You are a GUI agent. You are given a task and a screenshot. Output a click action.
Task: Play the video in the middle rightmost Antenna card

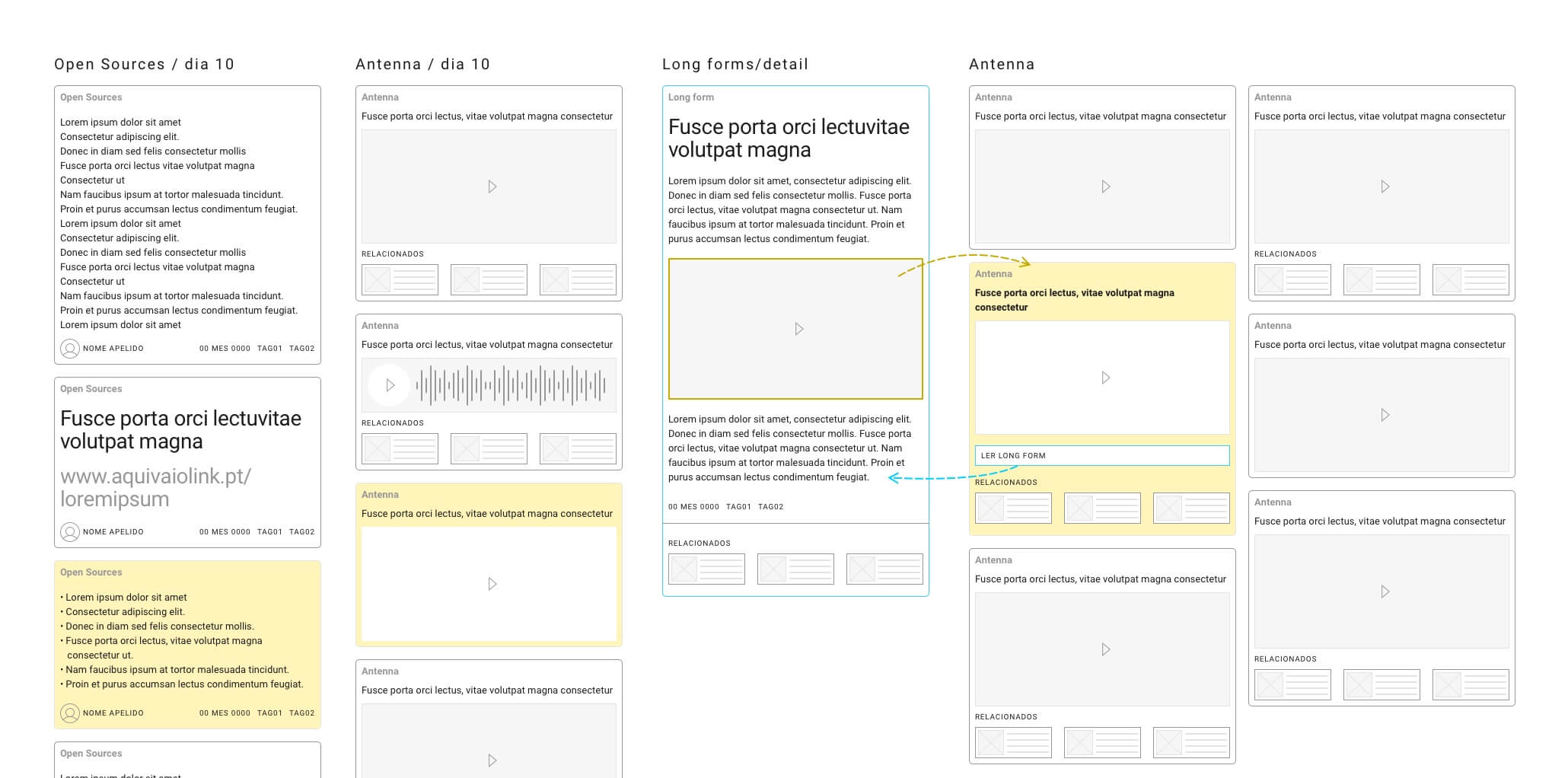coord(1385,416)
